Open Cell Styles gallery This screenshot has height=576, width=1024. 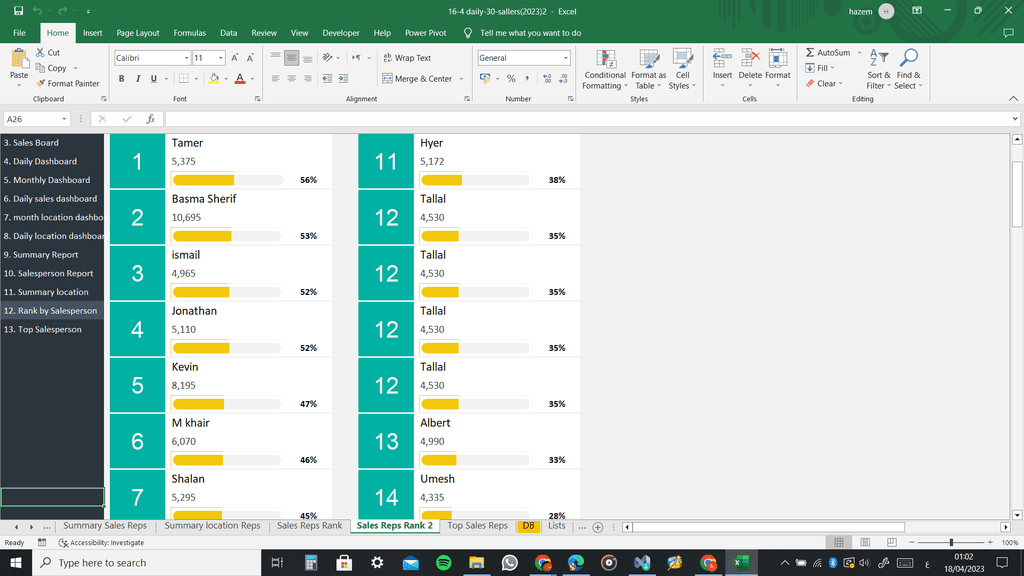coord(682,70)
